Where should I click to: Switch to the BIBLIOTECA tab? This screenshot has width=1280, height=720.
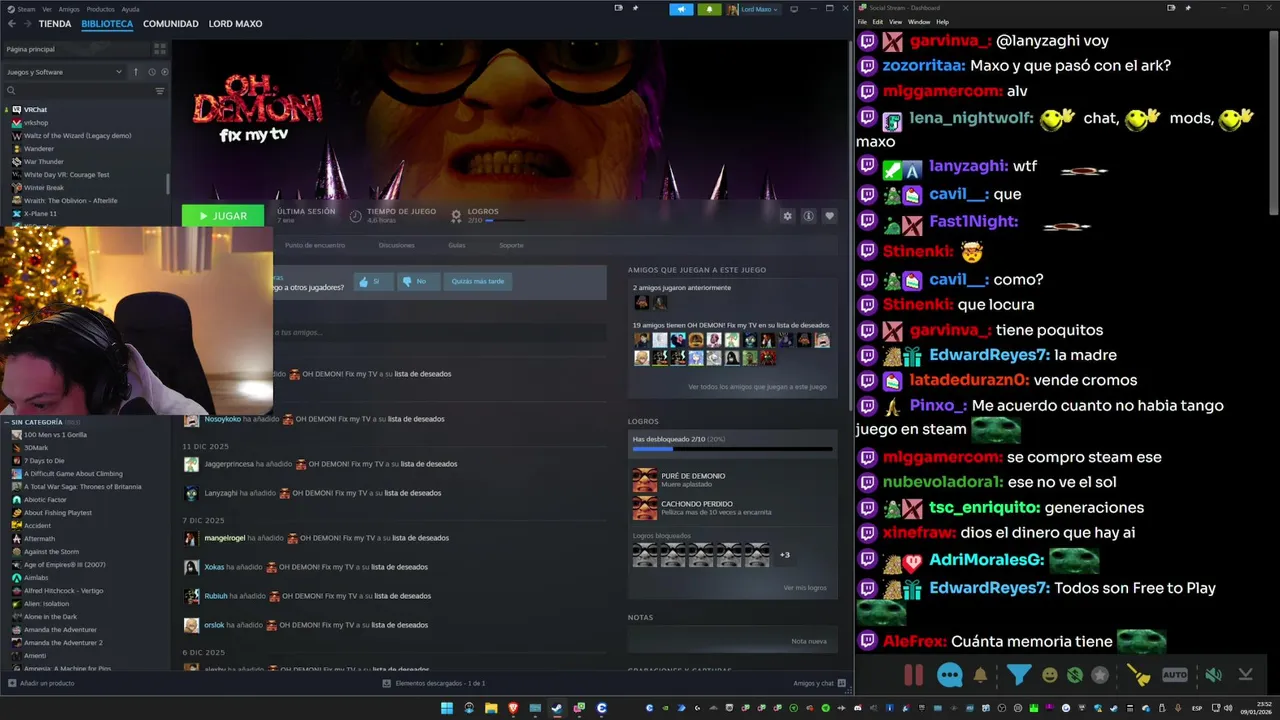coord(107,24)
